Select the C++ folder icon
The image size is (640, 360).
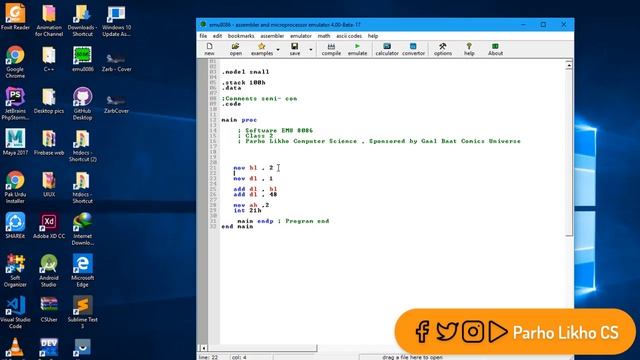point(49,58)
